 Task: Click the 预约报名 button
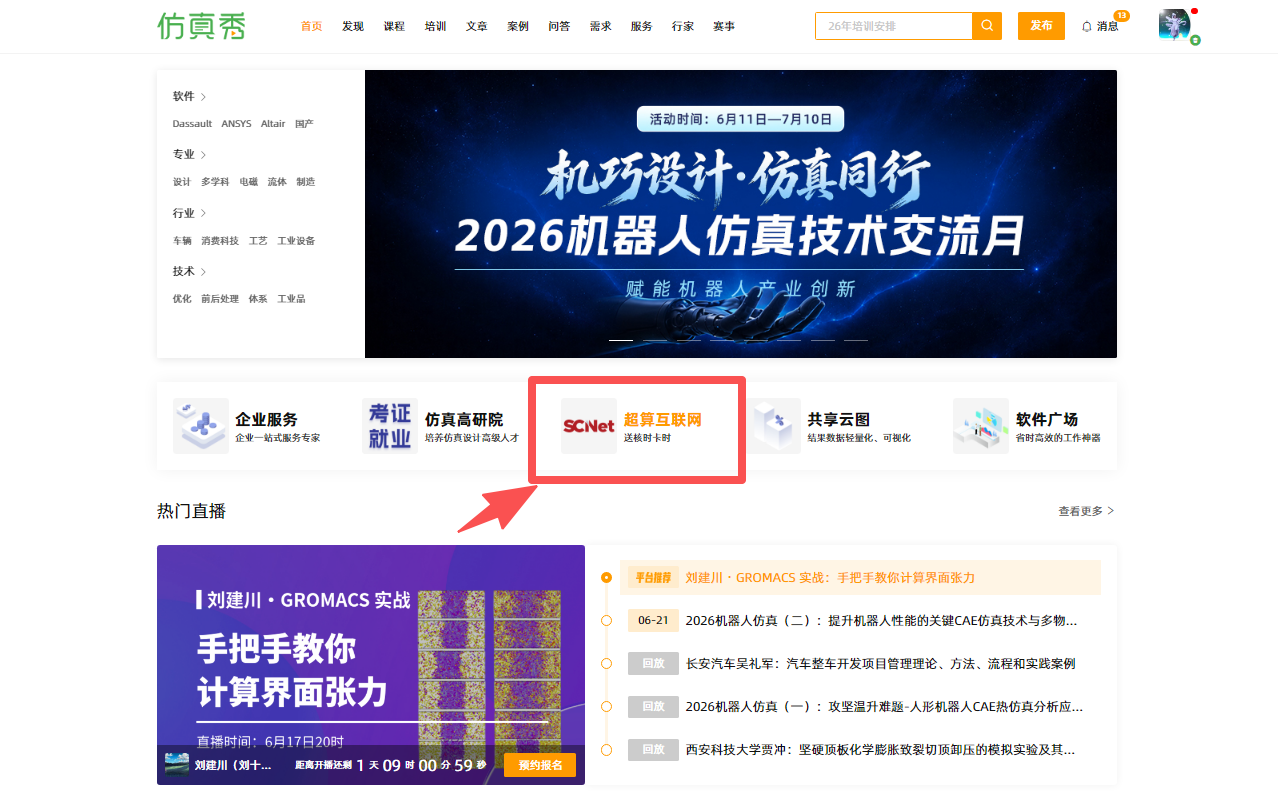point(540,765)
